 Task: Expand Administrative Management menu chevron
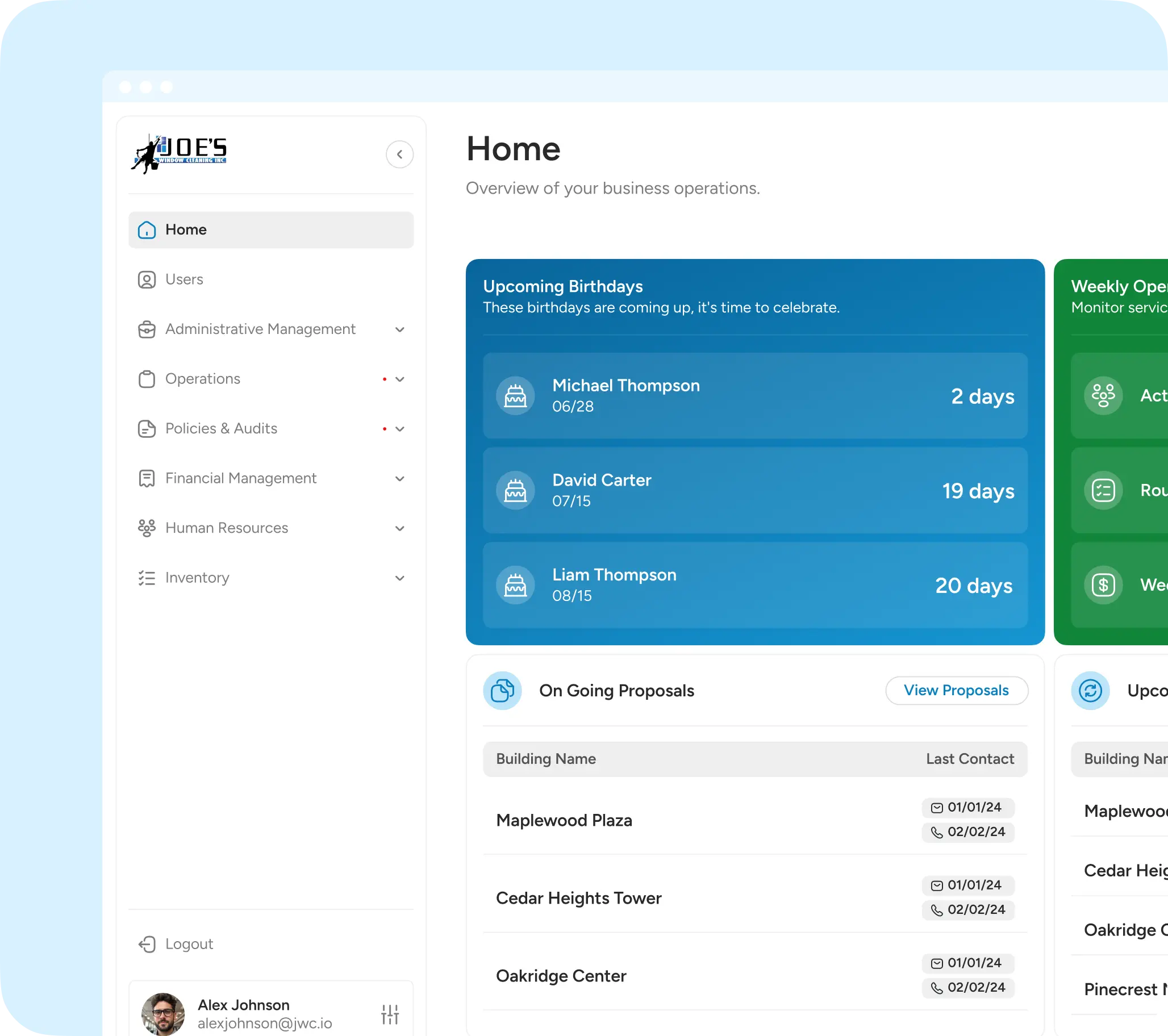[x=399, y=330]
